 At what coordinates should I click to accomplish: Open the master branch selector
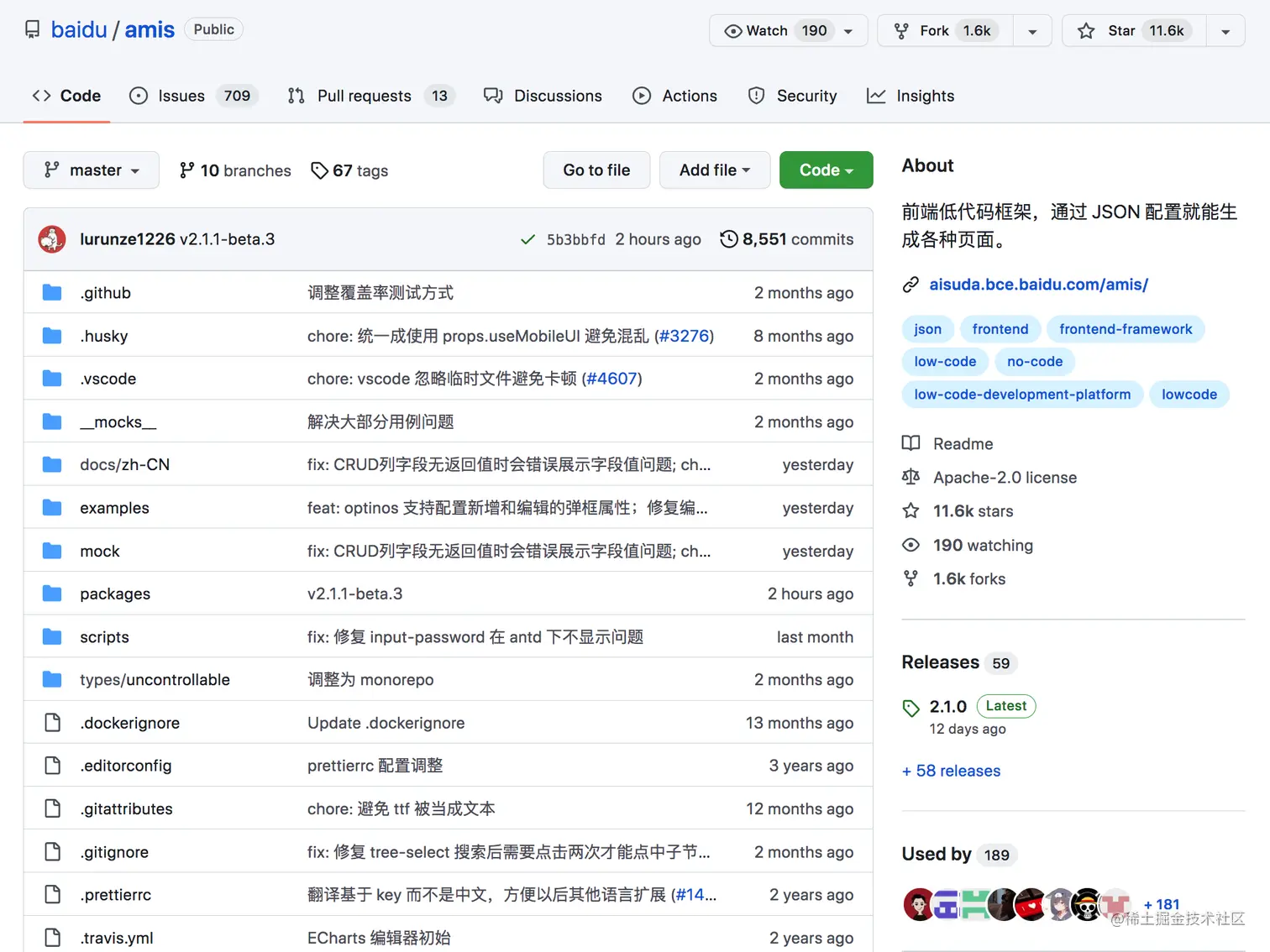click(92, 170)
